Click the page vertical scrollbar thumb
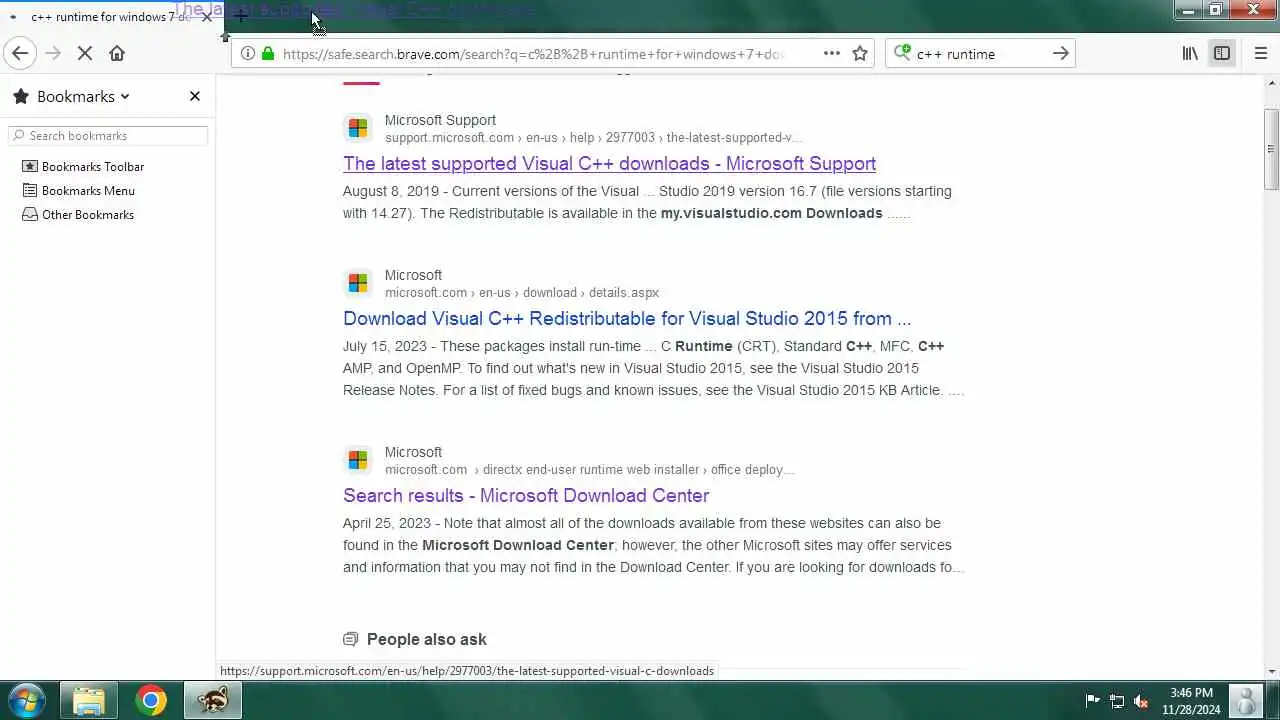The height and width of the screenshot is (720, 1280). [x=1271, y=150]
